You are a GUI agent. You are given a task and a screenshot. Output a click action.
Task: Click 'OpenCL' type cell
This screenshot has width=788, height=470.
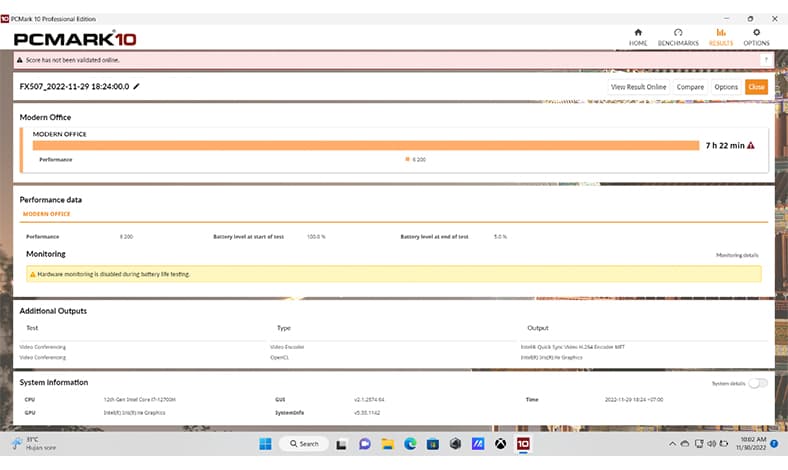coord(279,357)
